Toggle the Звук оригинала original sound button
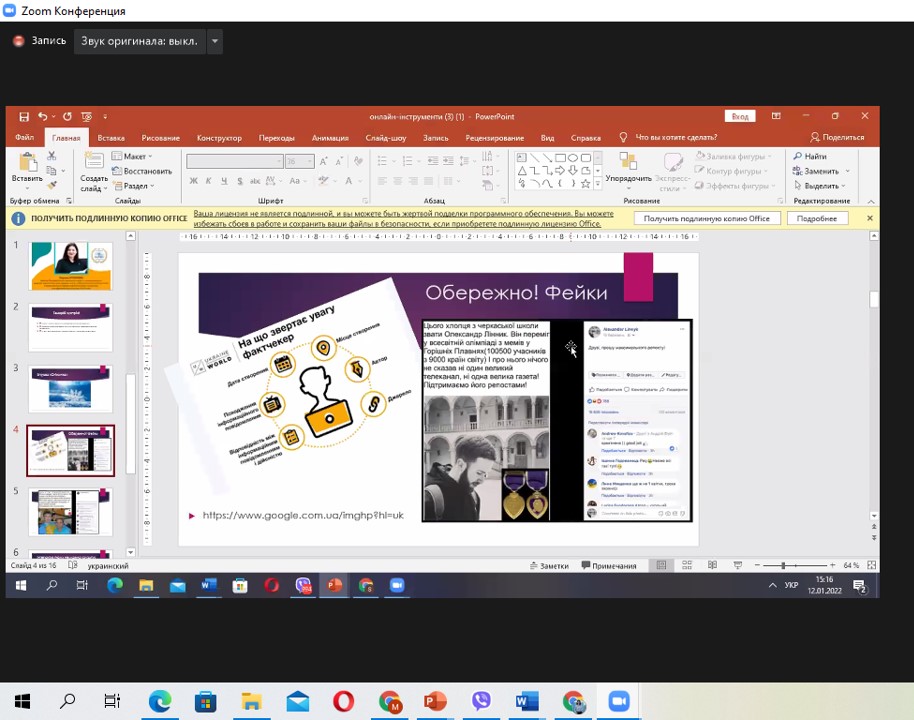Screen dimensions: 914x720 click(x=139, y=41)
